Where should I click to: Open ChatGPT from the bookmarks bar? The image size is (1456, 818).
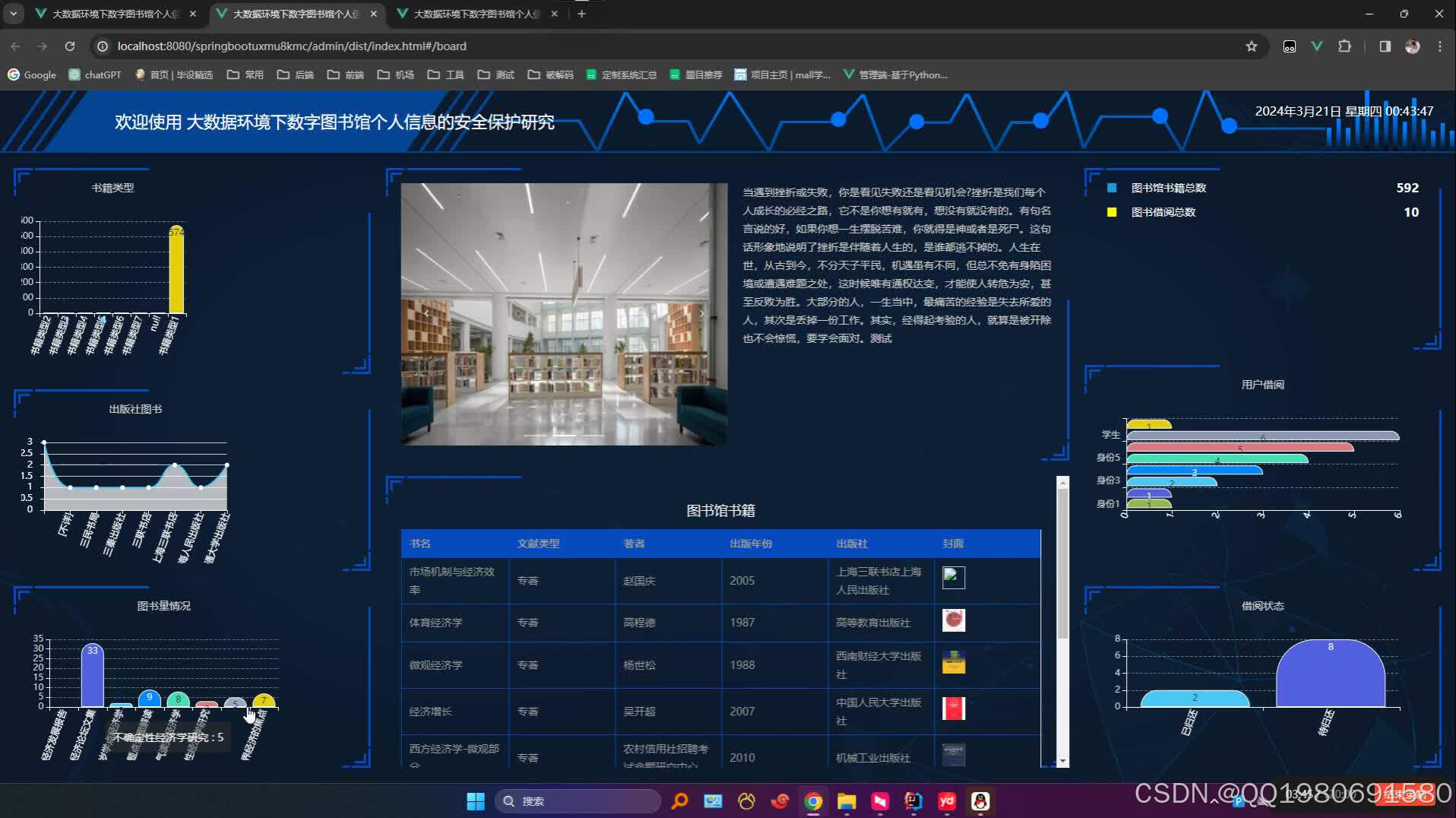94,75
